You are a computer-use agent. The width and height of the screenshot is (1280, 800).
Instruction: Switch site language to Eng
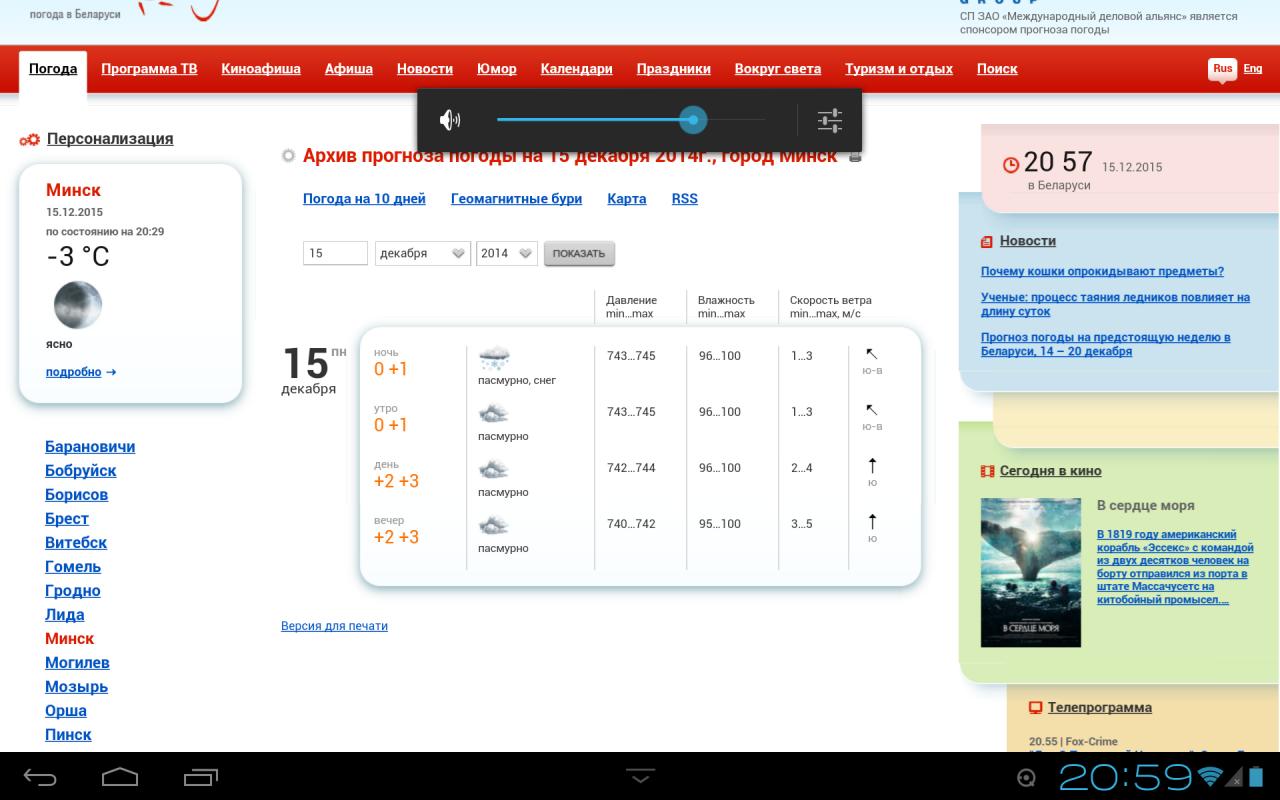1252,69
